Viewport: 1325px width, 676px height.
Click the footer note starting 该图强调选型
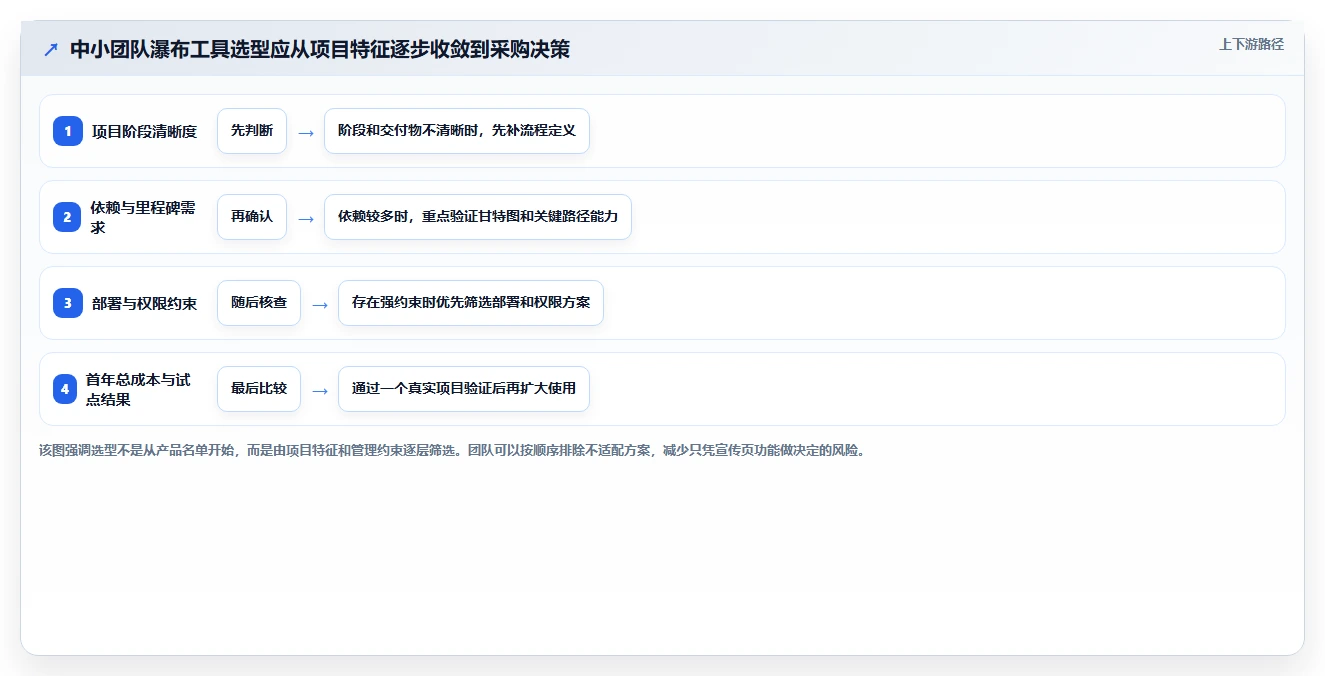(x=452, y=450)
